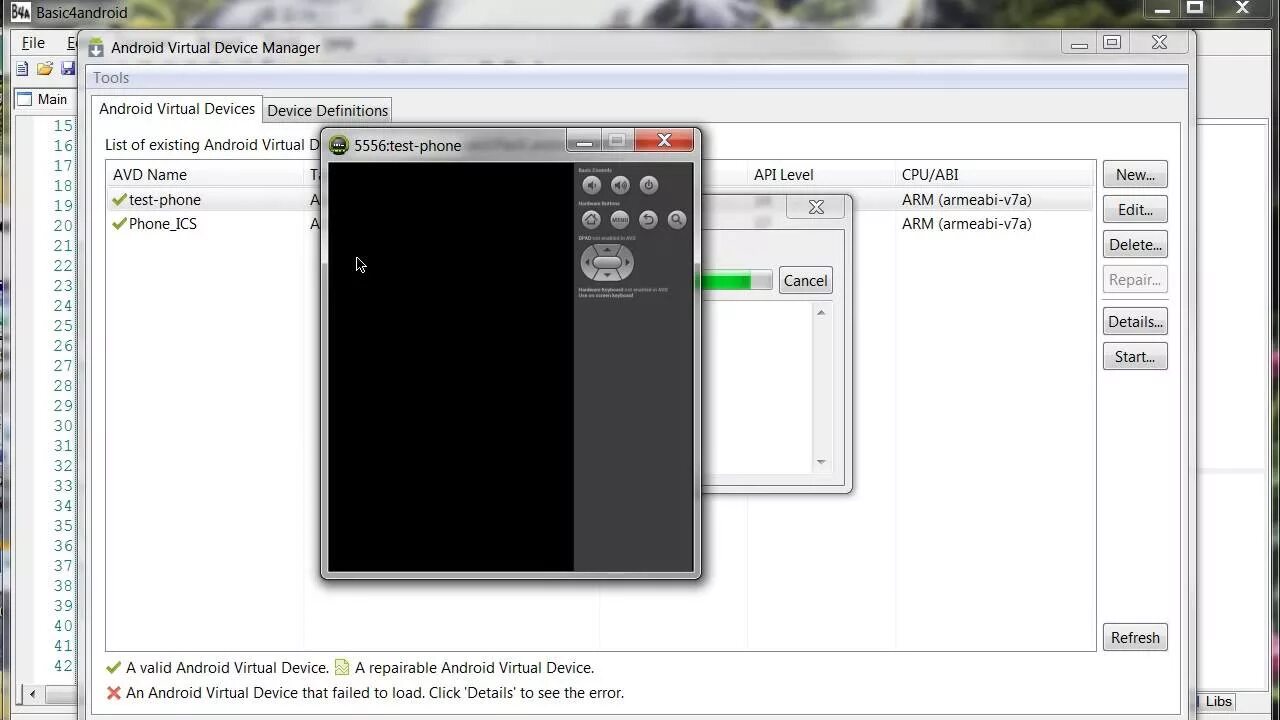Click the Save icon in Basic4android toolbar
Image resolution: width=1280 pixels, height=720 pixels.
tap(68, 68)
